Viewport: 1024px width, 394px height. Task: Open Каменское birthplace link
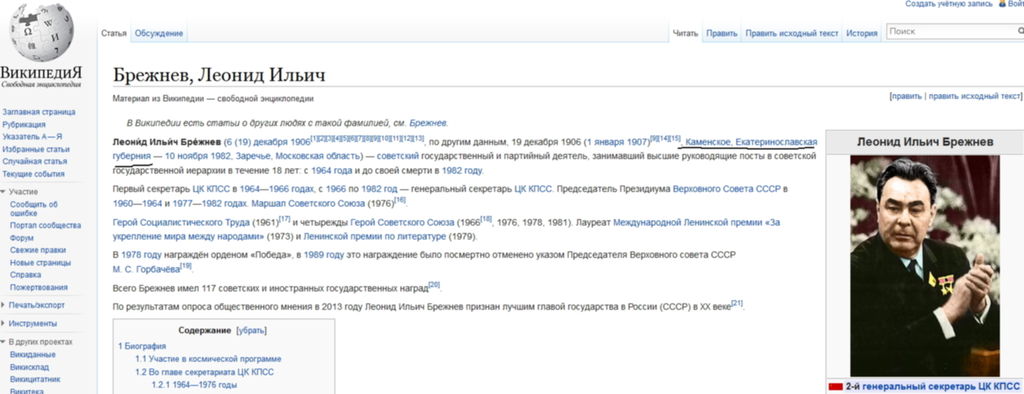[708, 142]
